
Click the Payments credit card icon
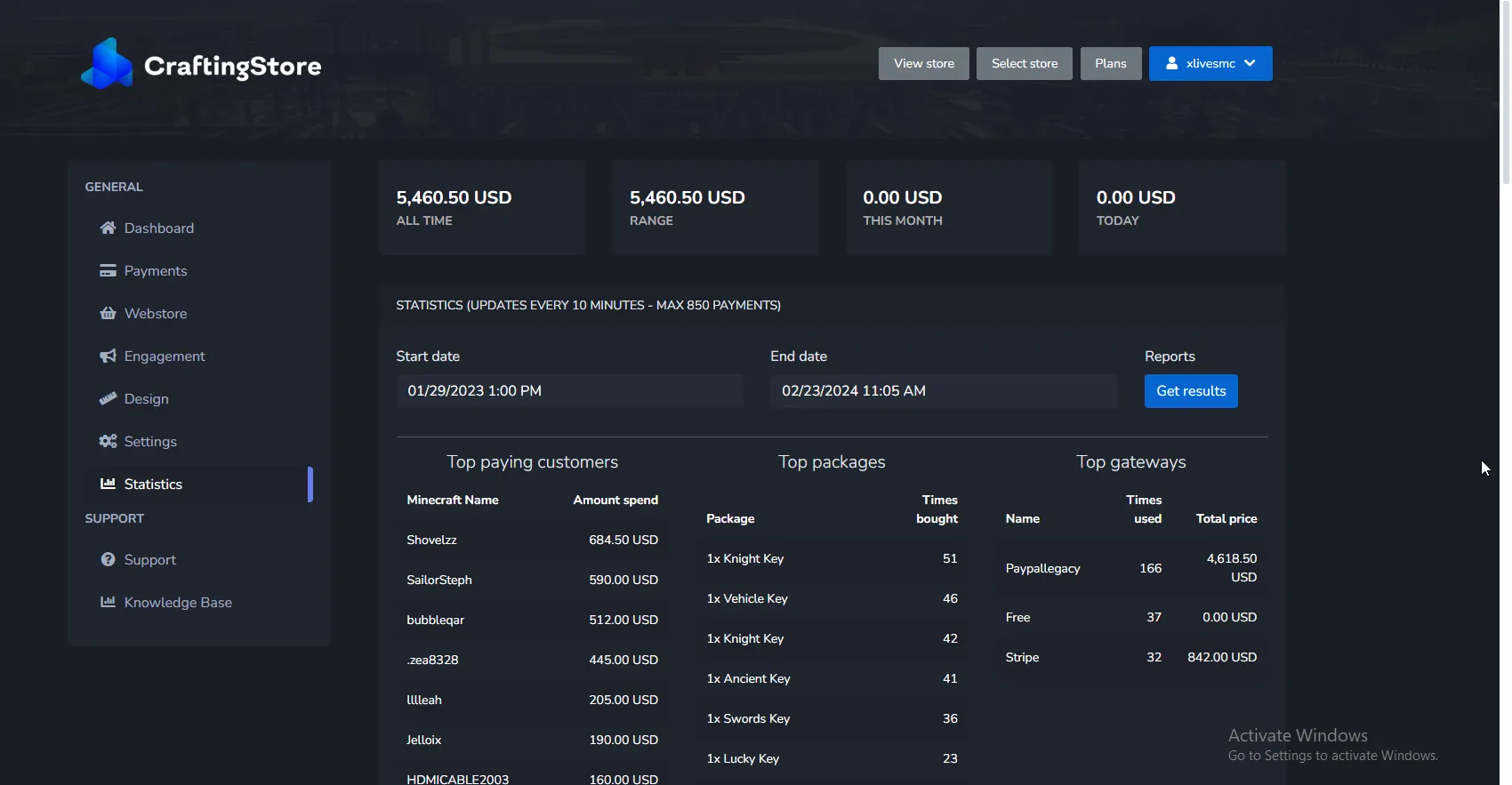pyautogui.click(x=108, y=270)
